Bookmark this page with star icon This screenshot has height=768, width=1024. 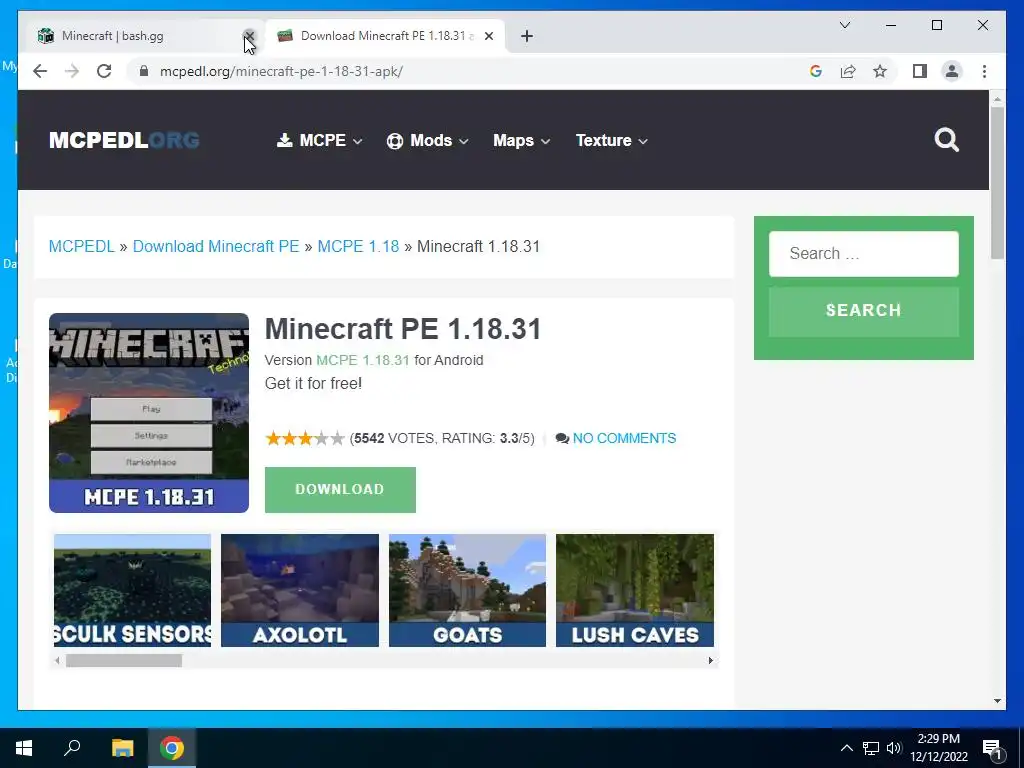pyautogui.click(x=880, y=71)
